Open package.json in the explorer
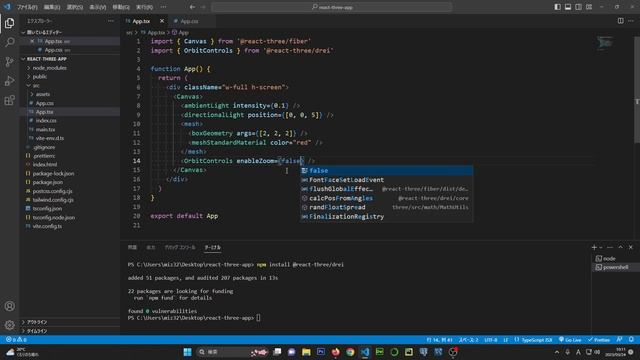640x360 pixels. point(47,182)
